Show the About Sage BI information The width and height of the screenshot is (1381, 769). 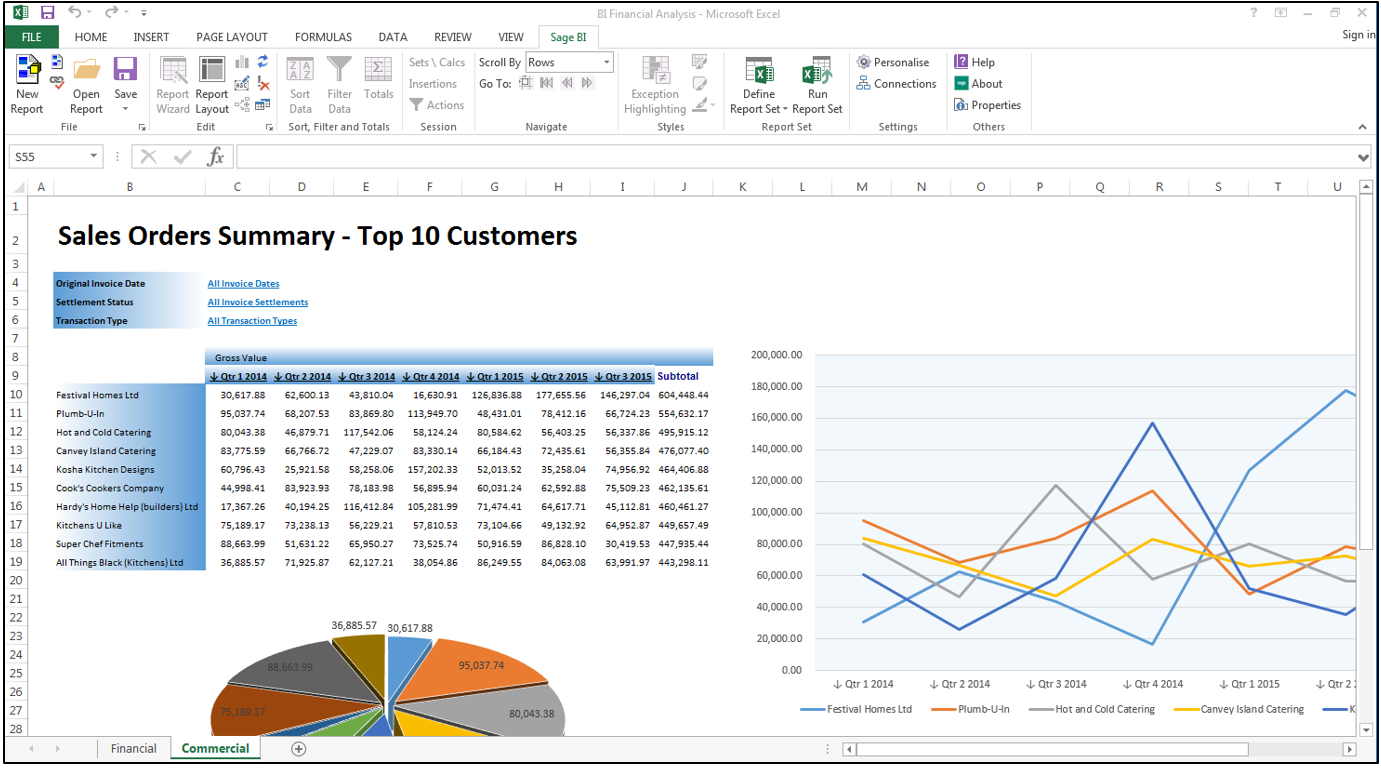coord(978,84)
